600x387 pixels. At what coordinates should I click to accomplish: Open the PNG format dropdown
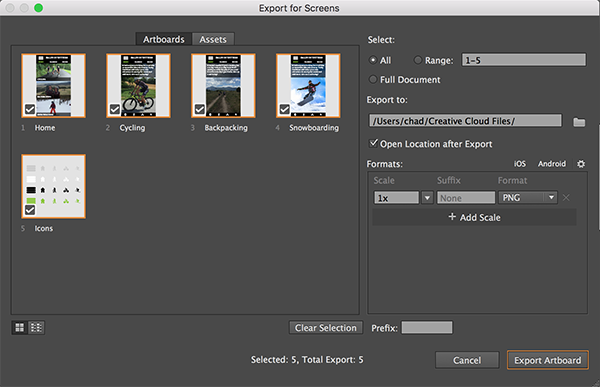[528, 198]
